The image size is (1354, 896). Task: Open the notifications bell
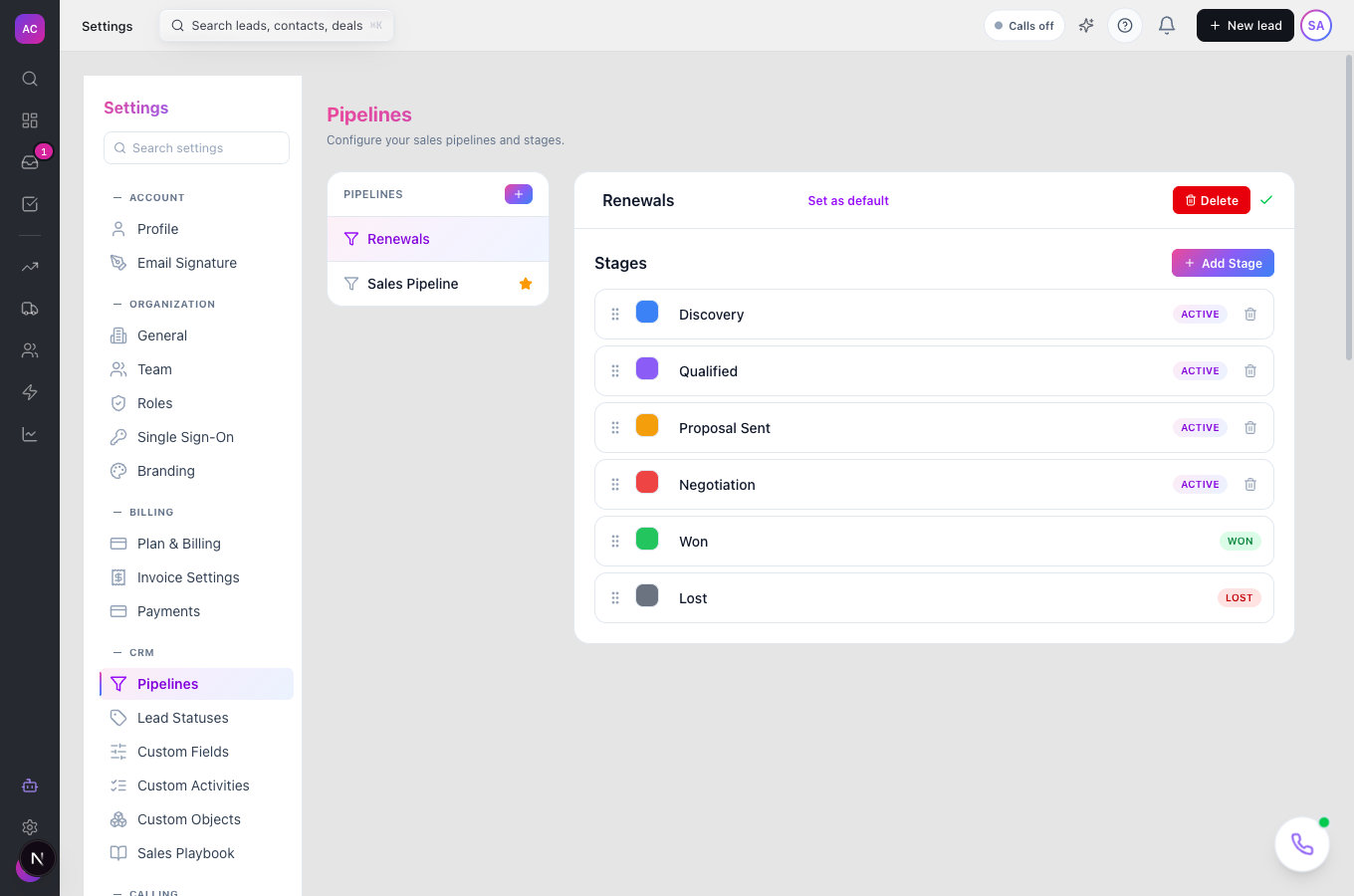(1167, 26)
